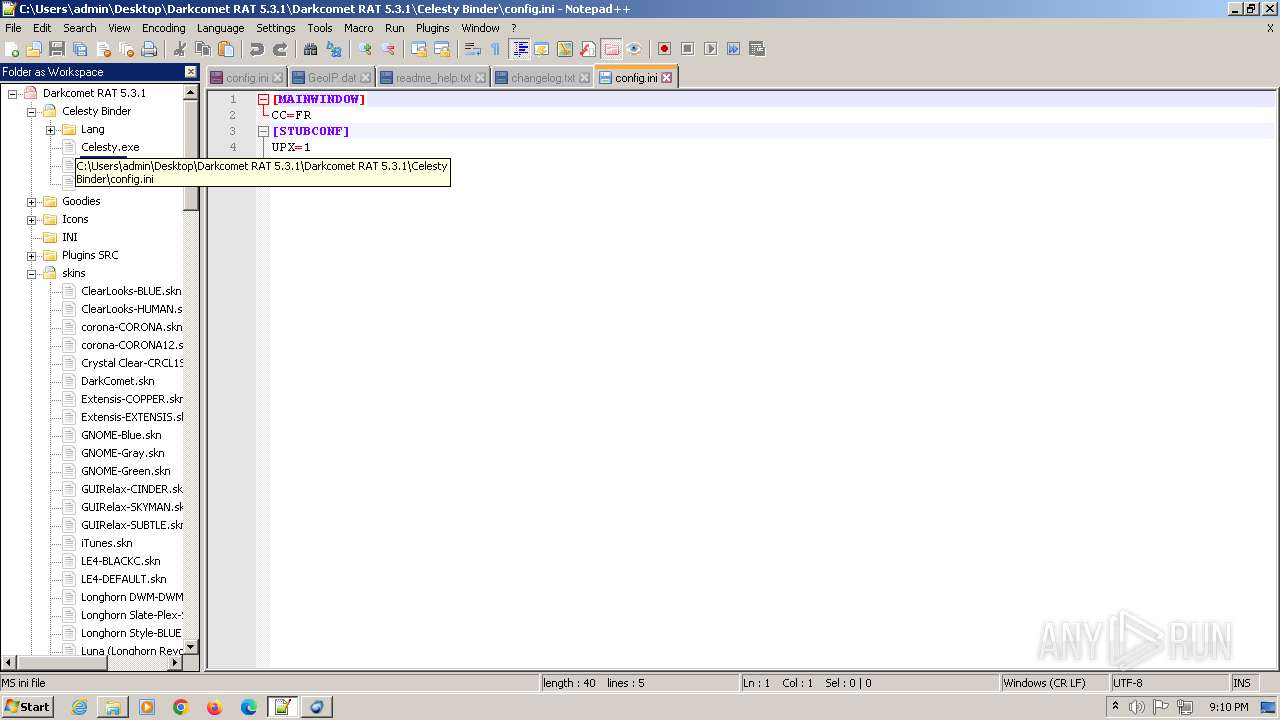Click the Redo toolbar icon
Screen dimensions: 1280x720
pyautogui.click(x=280, y=49)
